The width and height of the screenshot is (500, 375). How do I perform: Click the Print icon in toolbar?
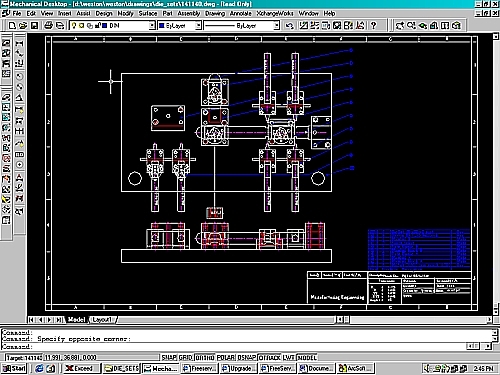point(49,26)
